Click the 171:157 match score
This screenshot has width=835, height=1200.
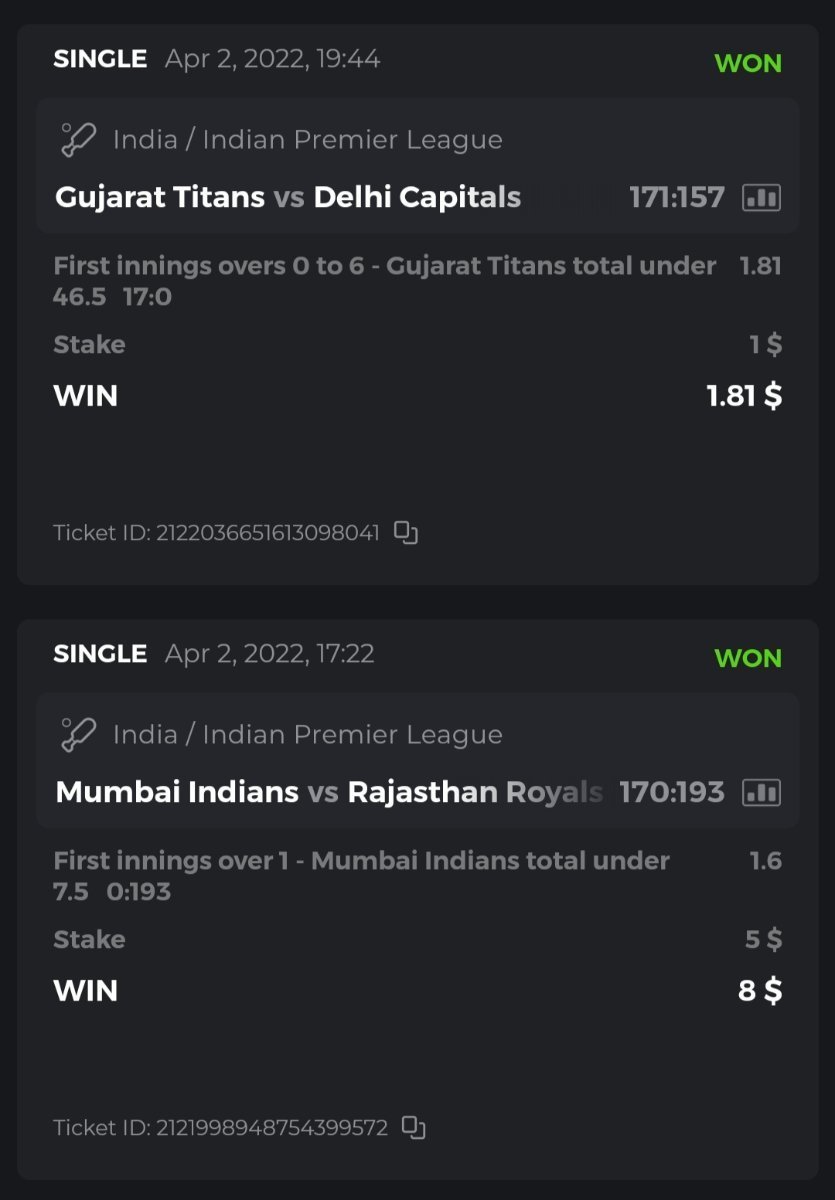tap(676, 197)
